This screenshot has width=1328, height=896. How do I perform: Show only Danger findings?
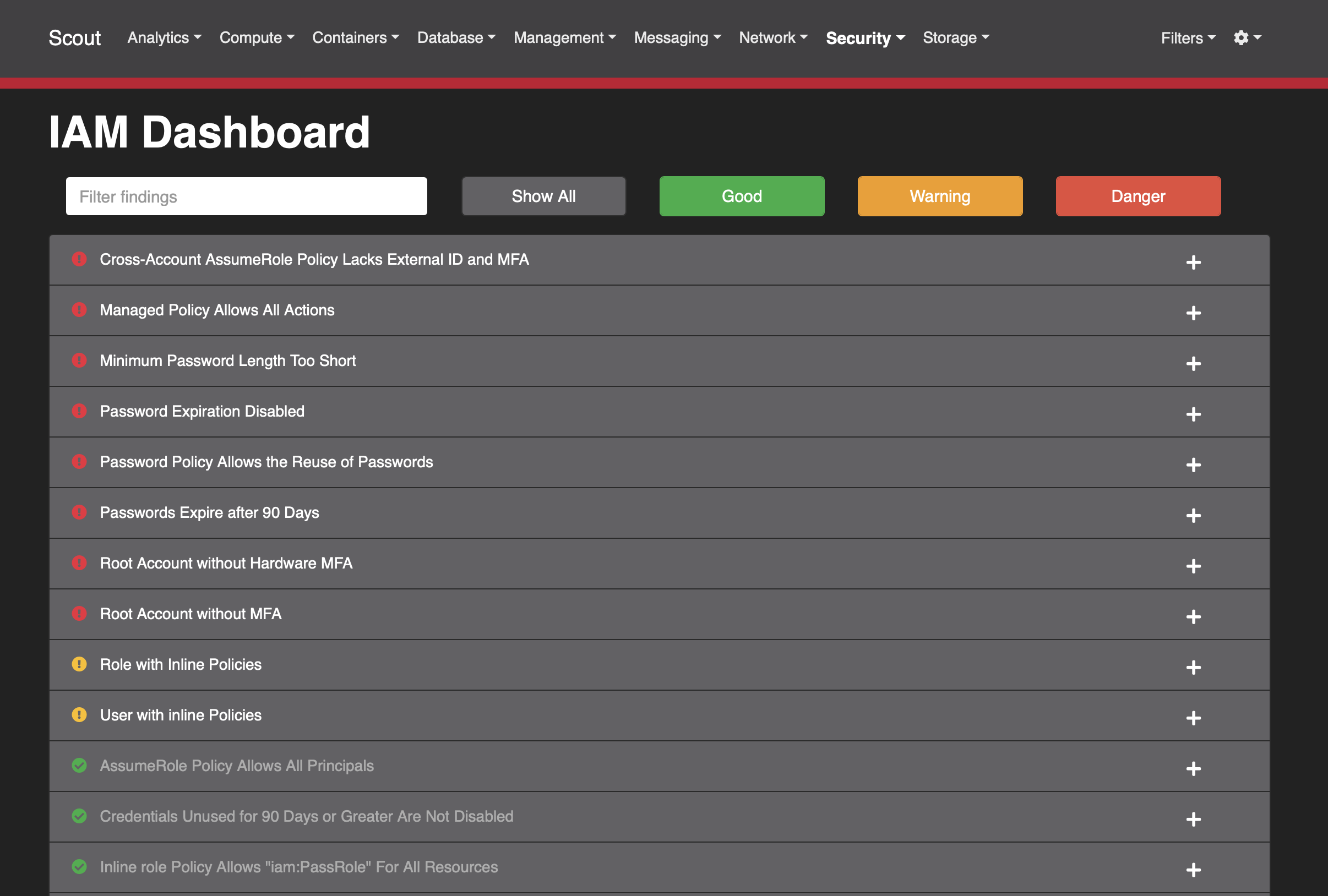click(x=1137, y=196)
